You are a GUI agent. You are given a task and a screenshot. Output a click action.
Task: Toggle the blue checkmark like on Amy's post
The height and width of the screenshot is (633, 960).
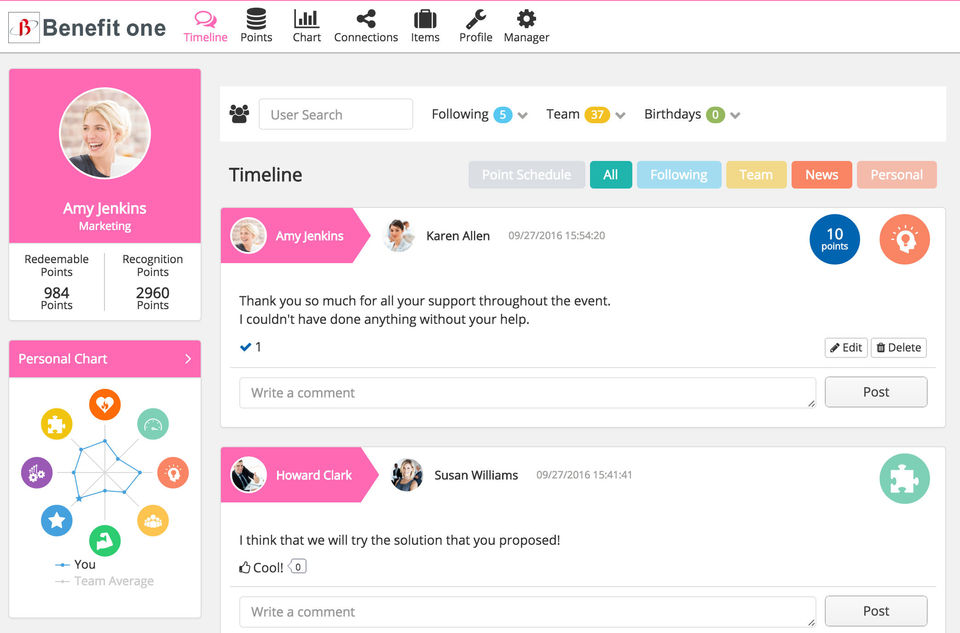point(246,347)
